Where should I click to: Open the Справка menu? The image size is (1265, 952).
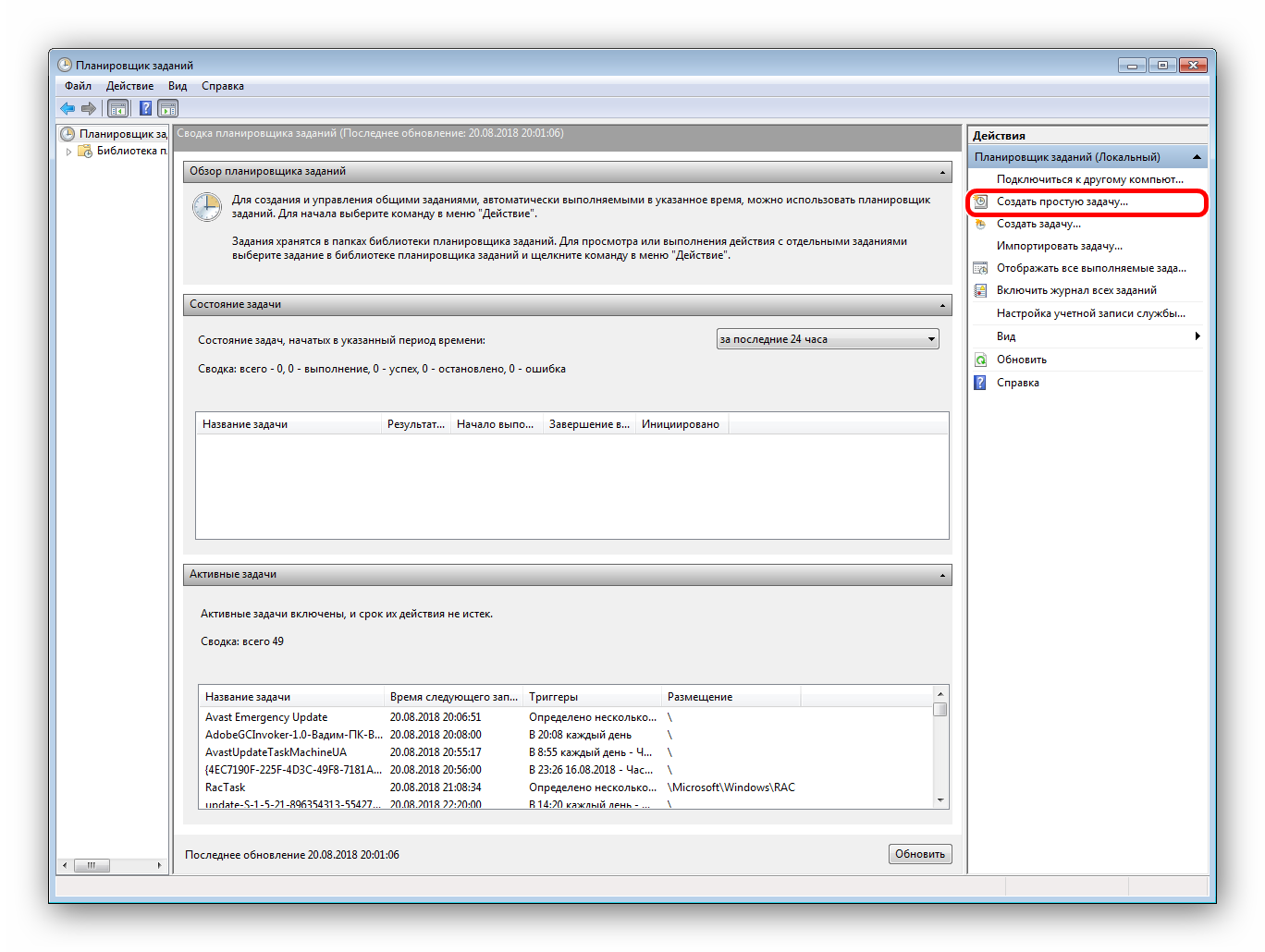point(223,86)
